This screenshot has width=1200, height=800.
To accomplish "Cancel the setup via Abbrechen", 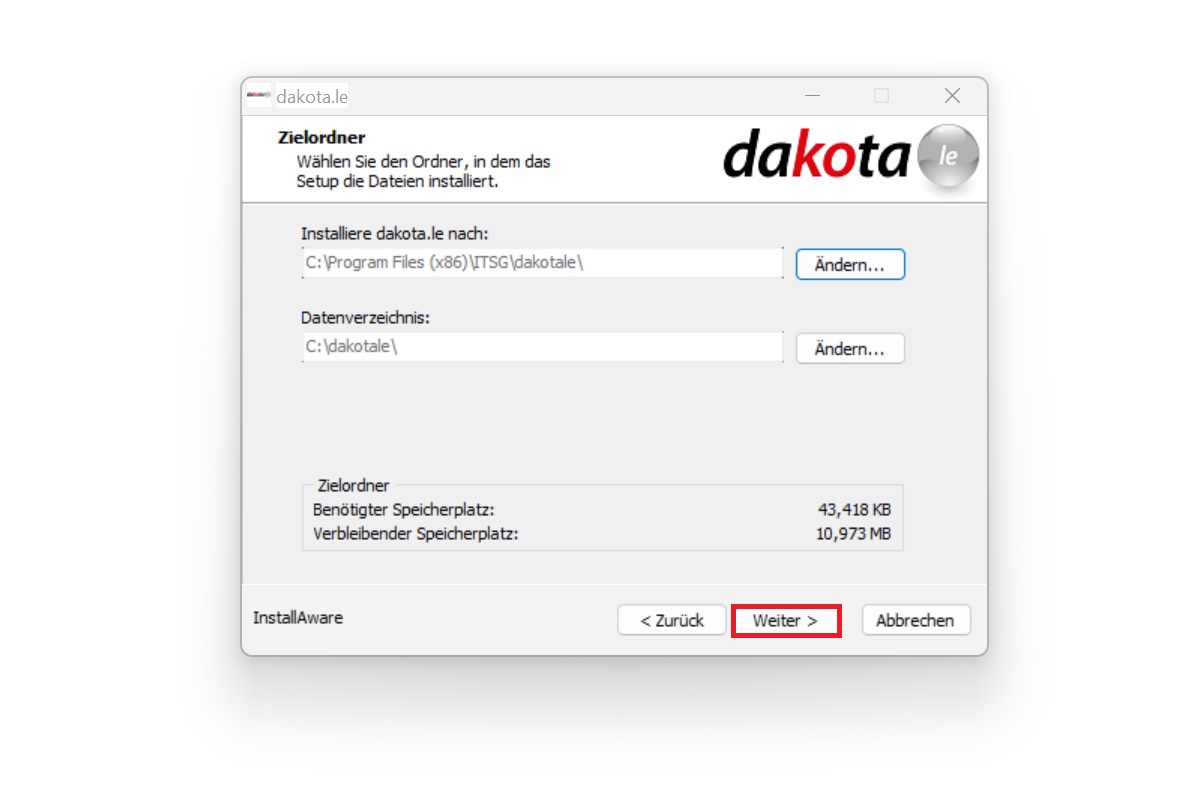I will pos(915,620).
